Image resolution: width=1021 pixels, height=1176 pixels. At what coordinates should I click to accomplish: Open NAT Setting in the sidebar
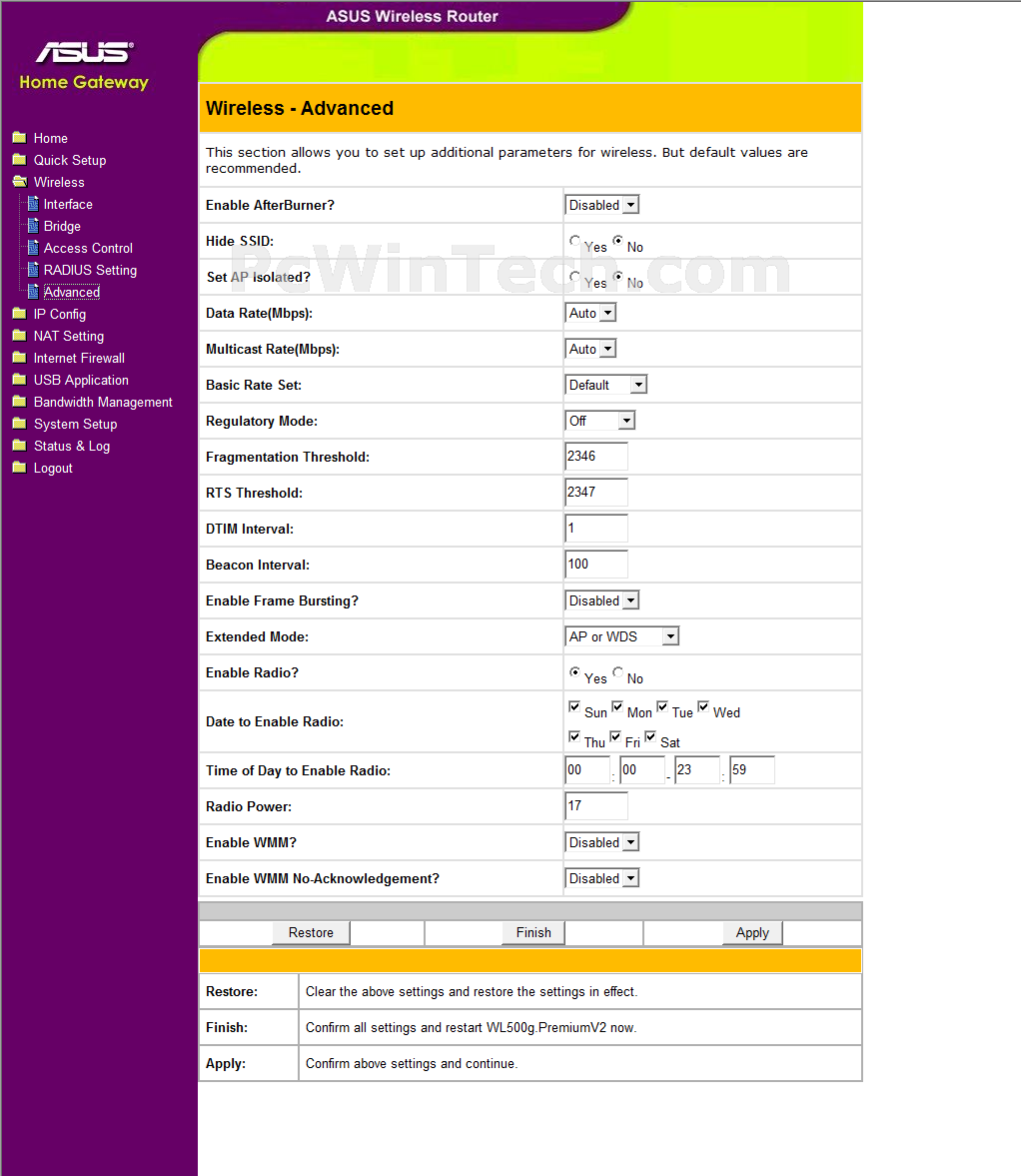[x=69, y=336]
